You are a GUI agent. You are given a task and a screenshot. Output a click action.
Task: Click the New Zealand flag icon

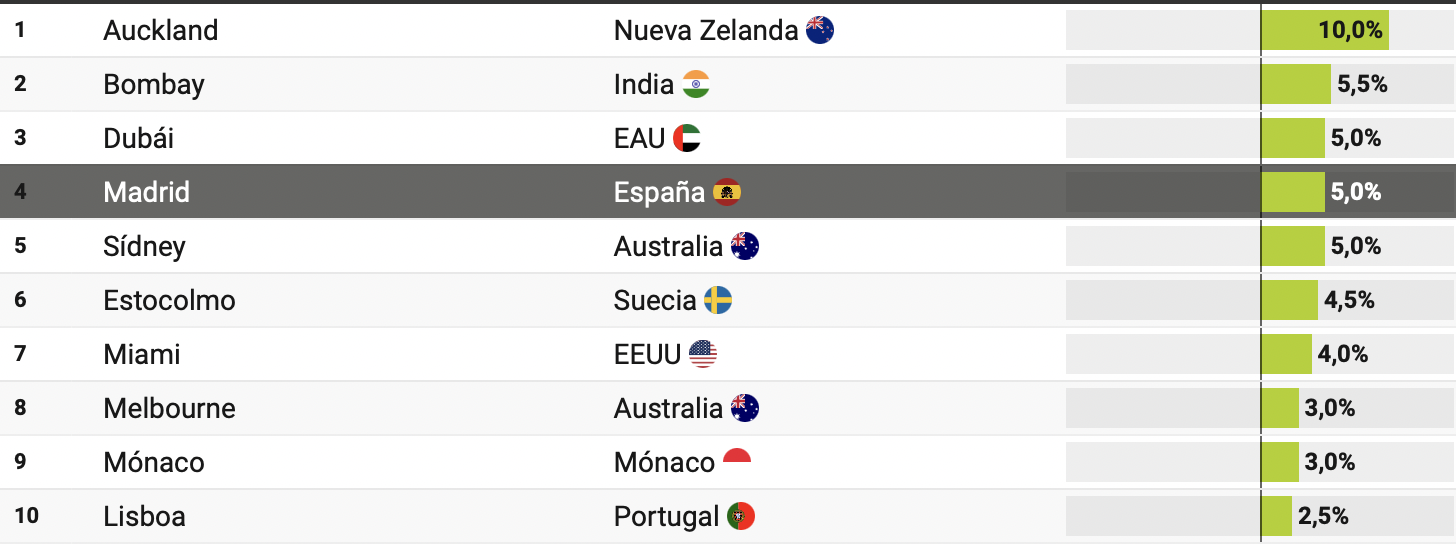820,30
